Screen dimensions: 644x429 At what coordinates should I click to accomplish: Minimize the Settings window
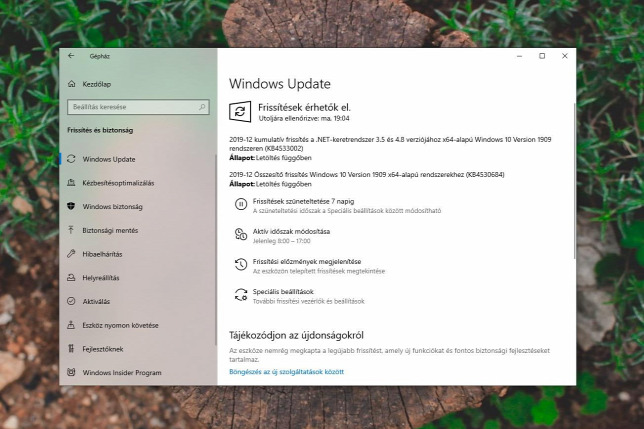(520, 56)
